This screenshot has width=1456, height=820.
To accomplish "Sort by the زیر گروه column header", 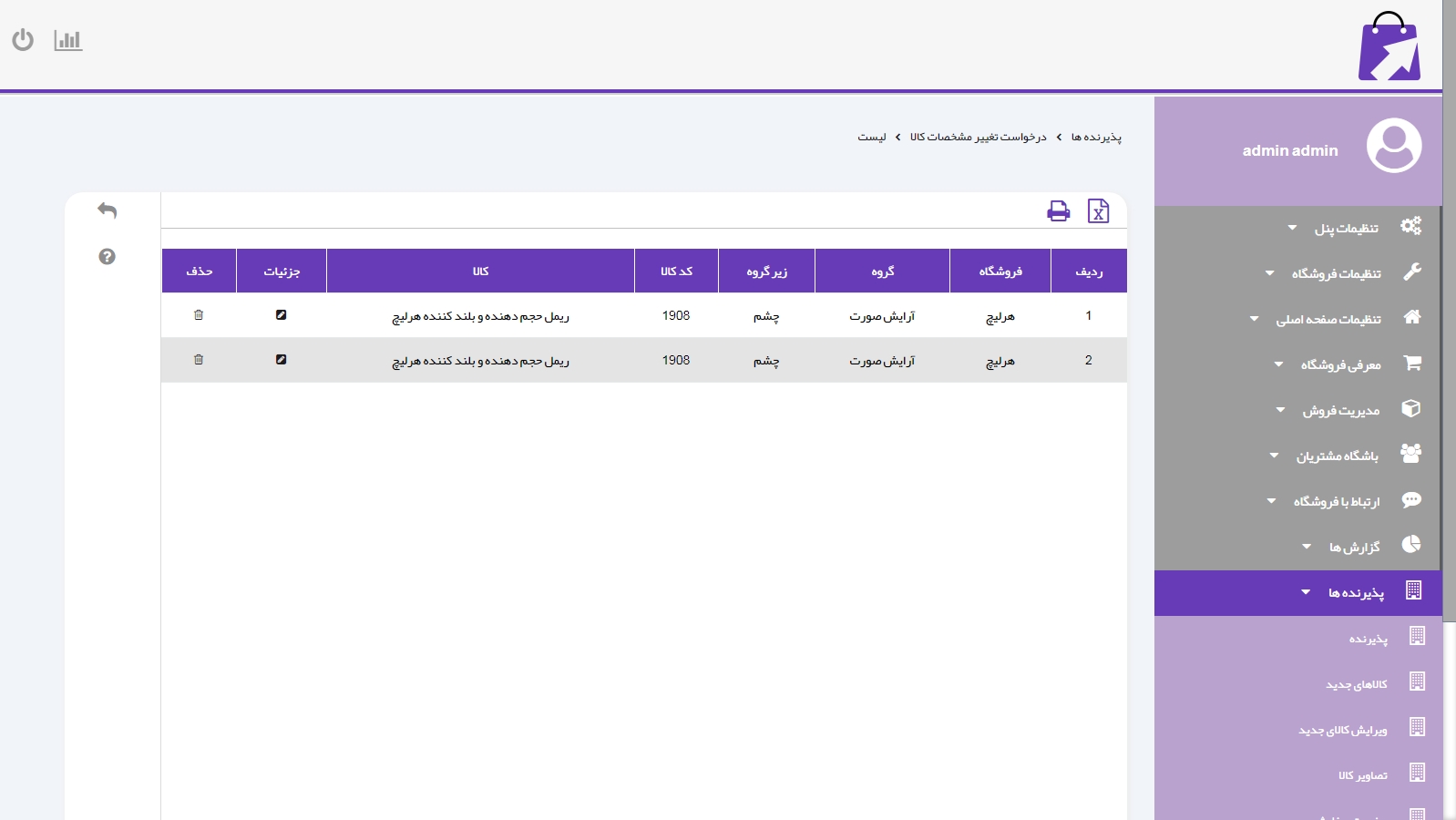I will (x=767, y=271).
